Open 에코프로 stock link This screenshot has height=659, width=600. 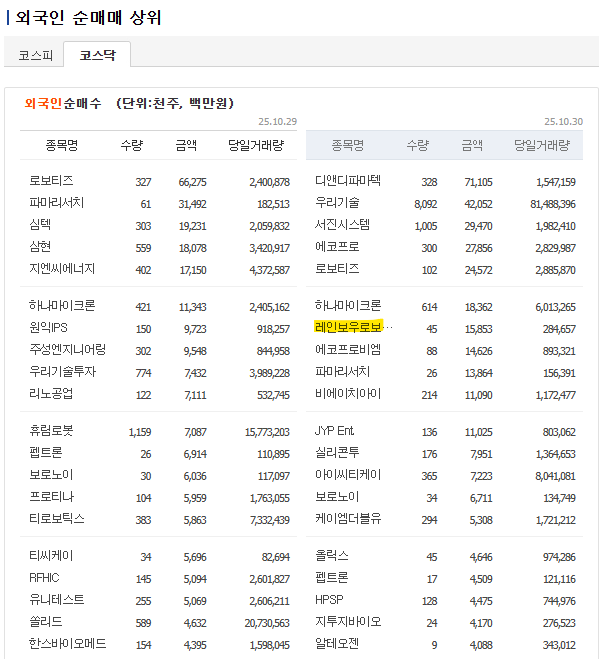(x=337, y=246)
